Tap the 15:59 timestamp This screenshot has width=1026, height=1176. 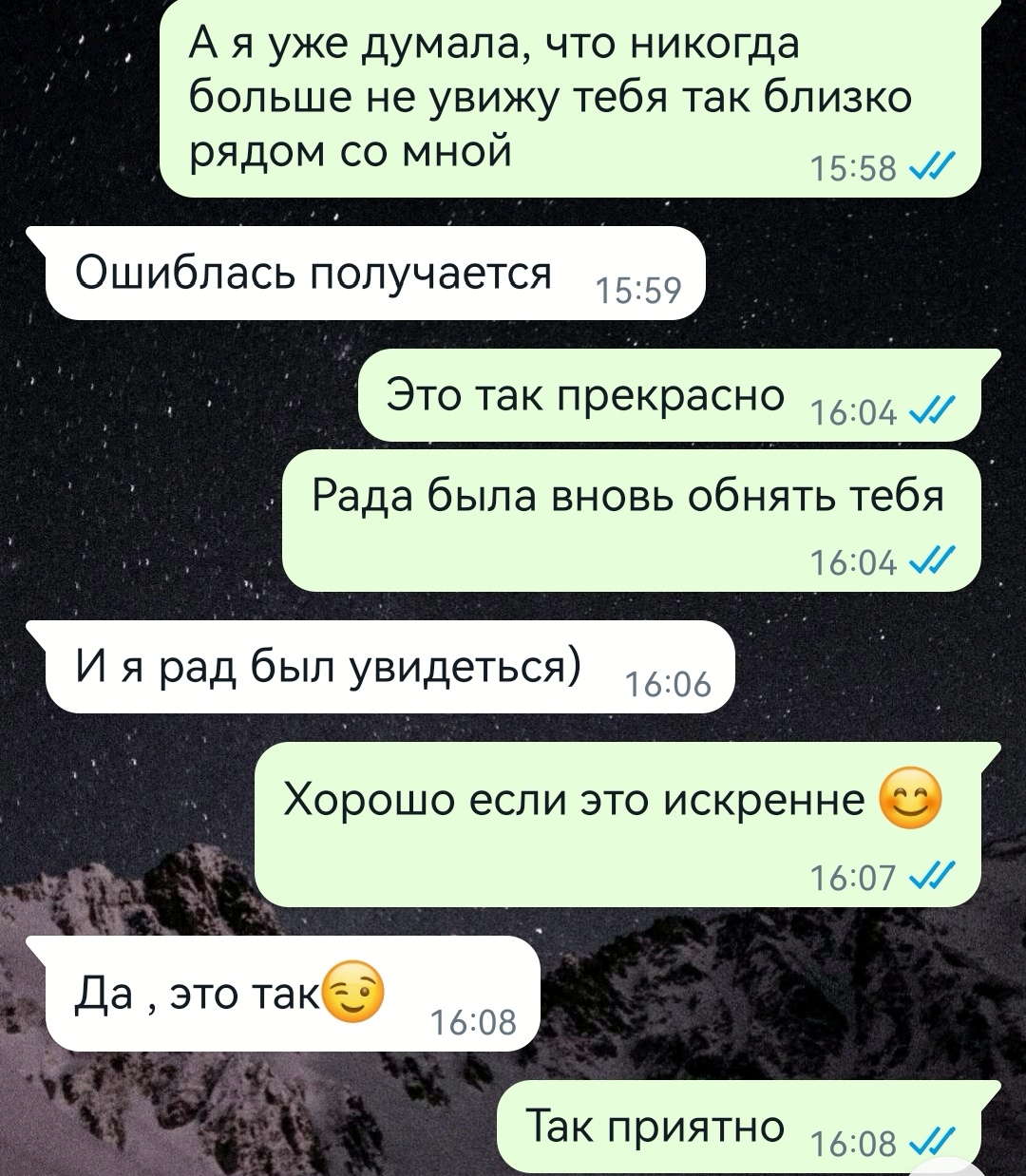636,292
